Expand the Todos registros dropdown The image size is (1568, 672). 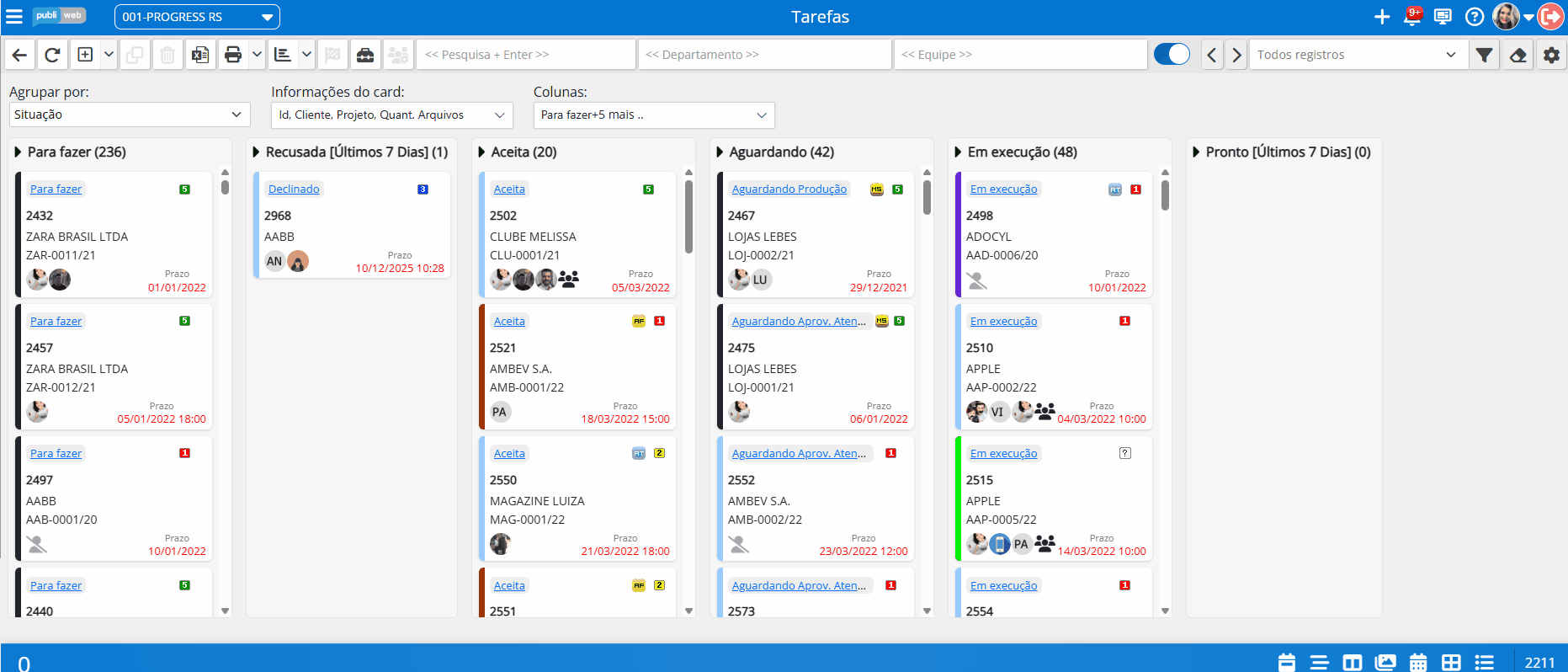[x=1358, y=55]
